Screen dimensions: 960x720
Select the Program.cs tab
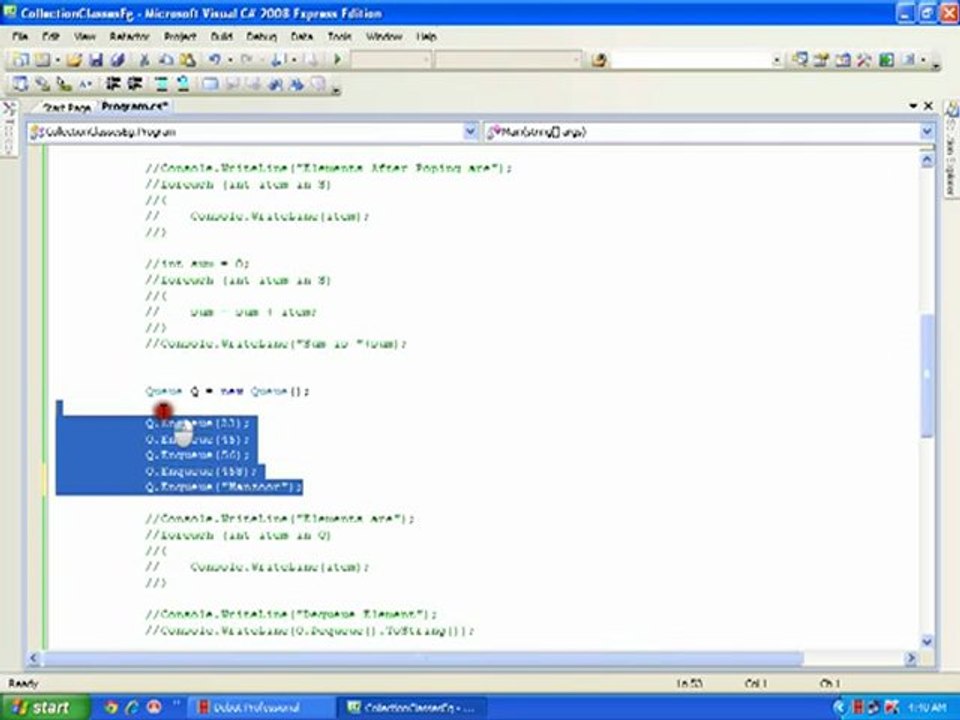134,107
